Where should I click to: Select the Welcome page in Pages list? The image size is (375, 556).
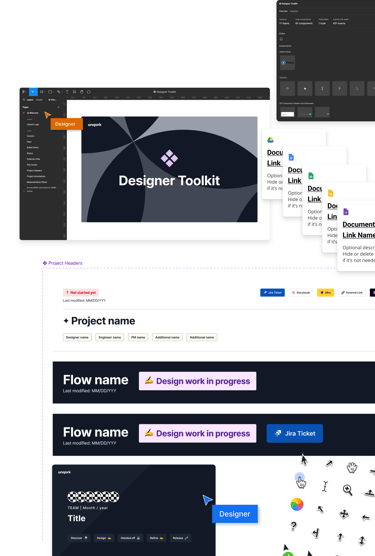33,113
